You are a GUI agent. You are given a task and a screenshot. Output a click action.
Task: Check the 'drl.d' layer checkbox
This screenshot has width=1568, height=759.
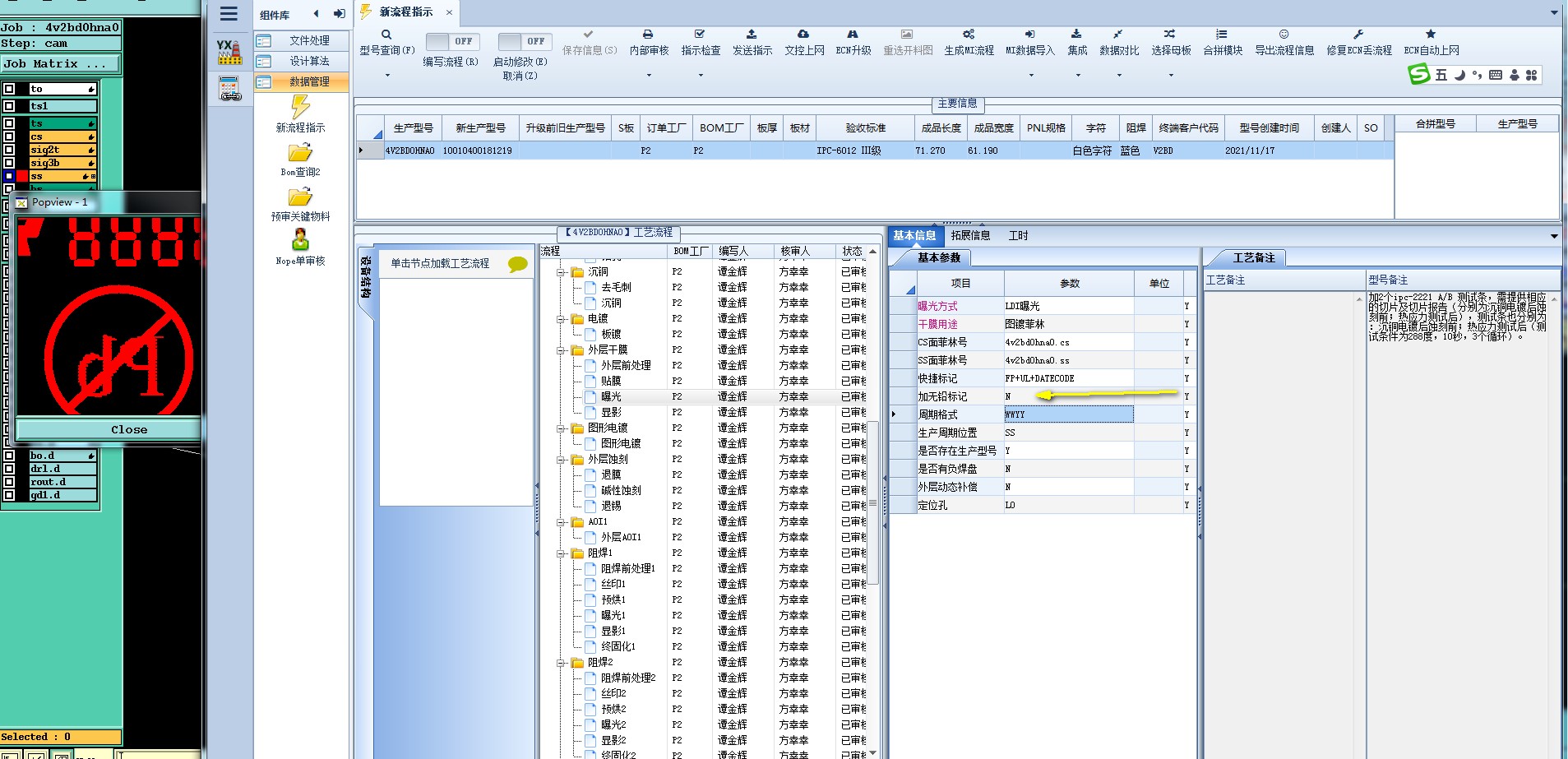pyautogui.click(x=9, y=469)
